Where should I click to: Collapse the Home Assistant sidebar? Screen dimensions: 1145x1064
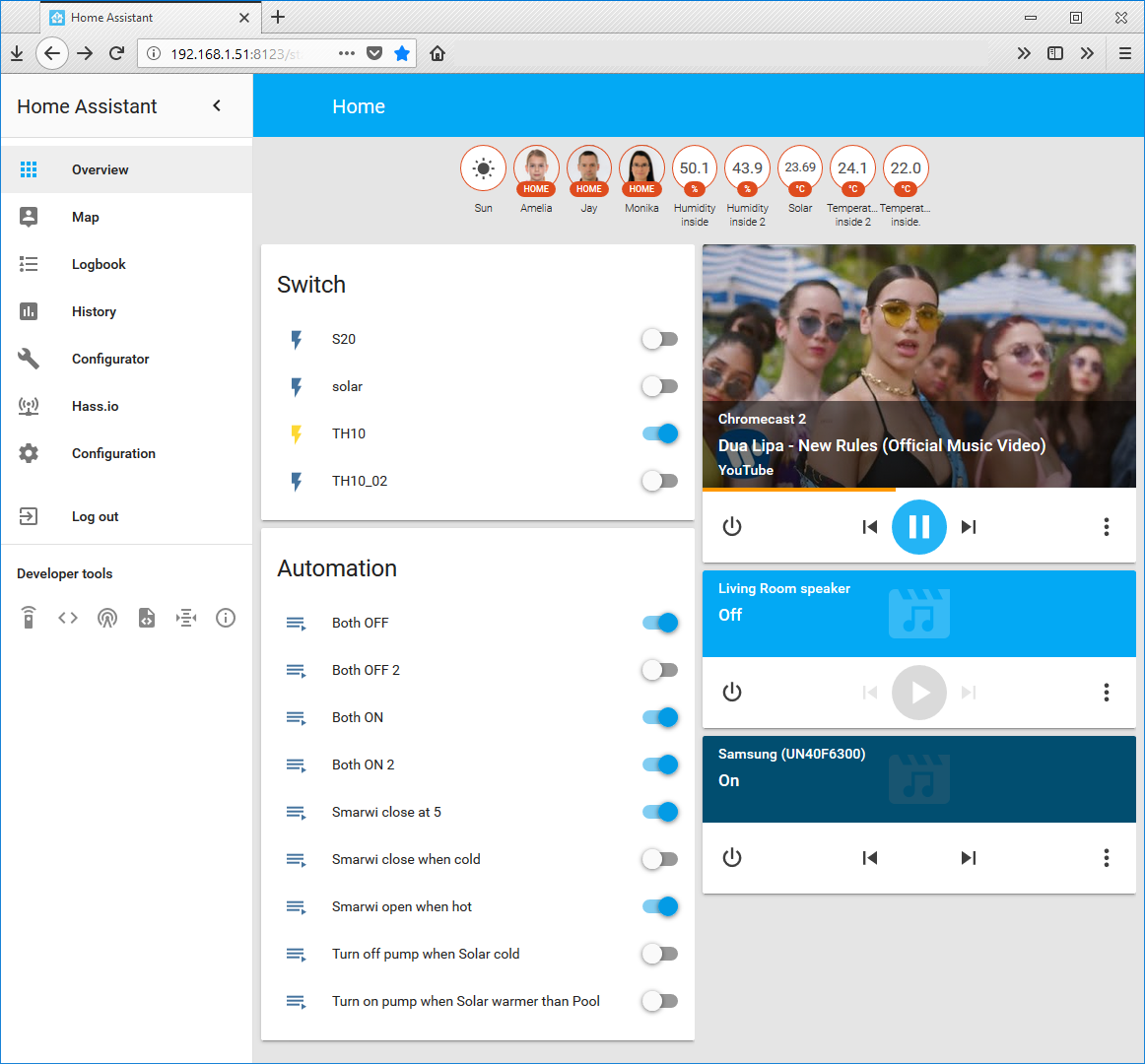217,105
